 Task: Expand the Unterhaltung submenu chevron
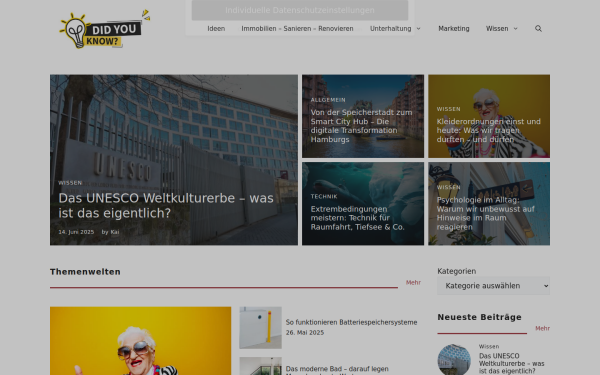[418, 29]
